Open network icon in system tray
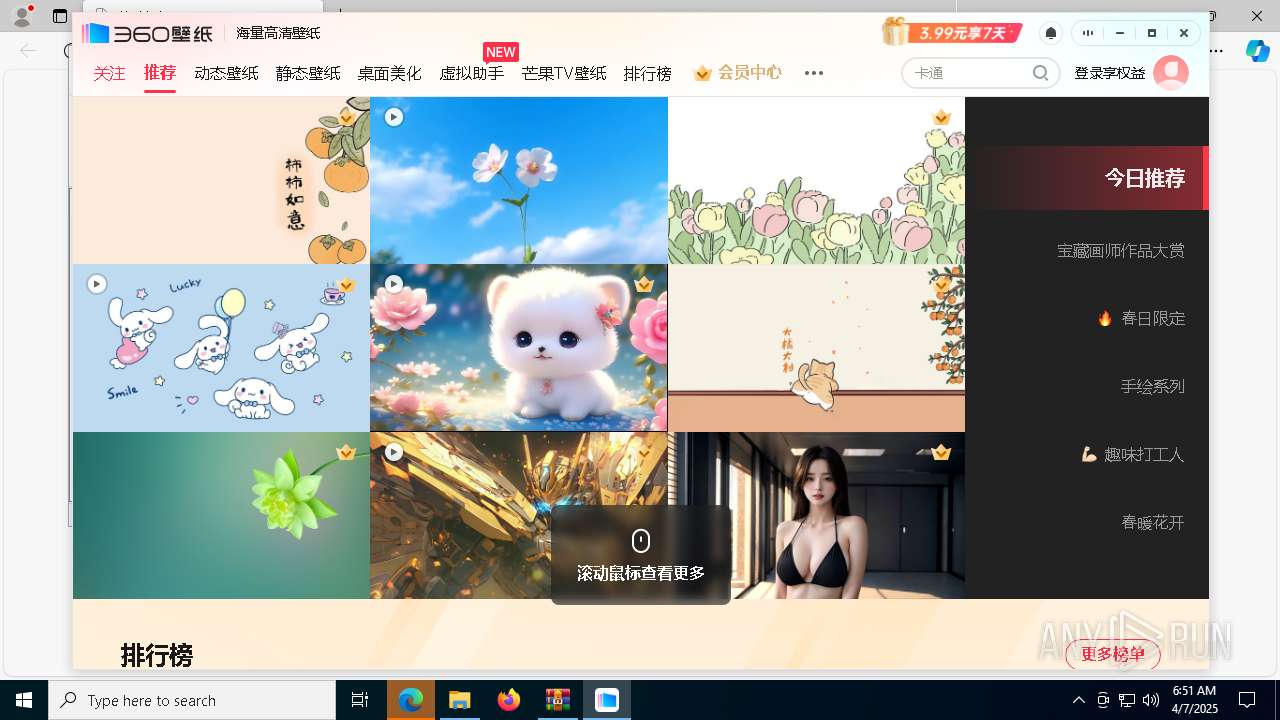 1127,700
